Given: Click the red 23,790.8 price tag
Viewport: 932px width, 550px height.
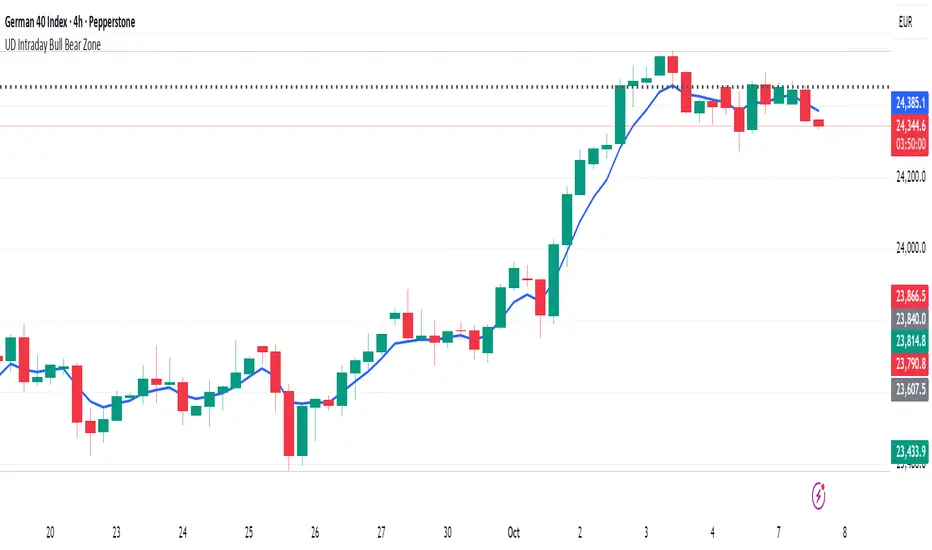Looking at the screenshot, I should pyautogui.click(x=909, y=361).
